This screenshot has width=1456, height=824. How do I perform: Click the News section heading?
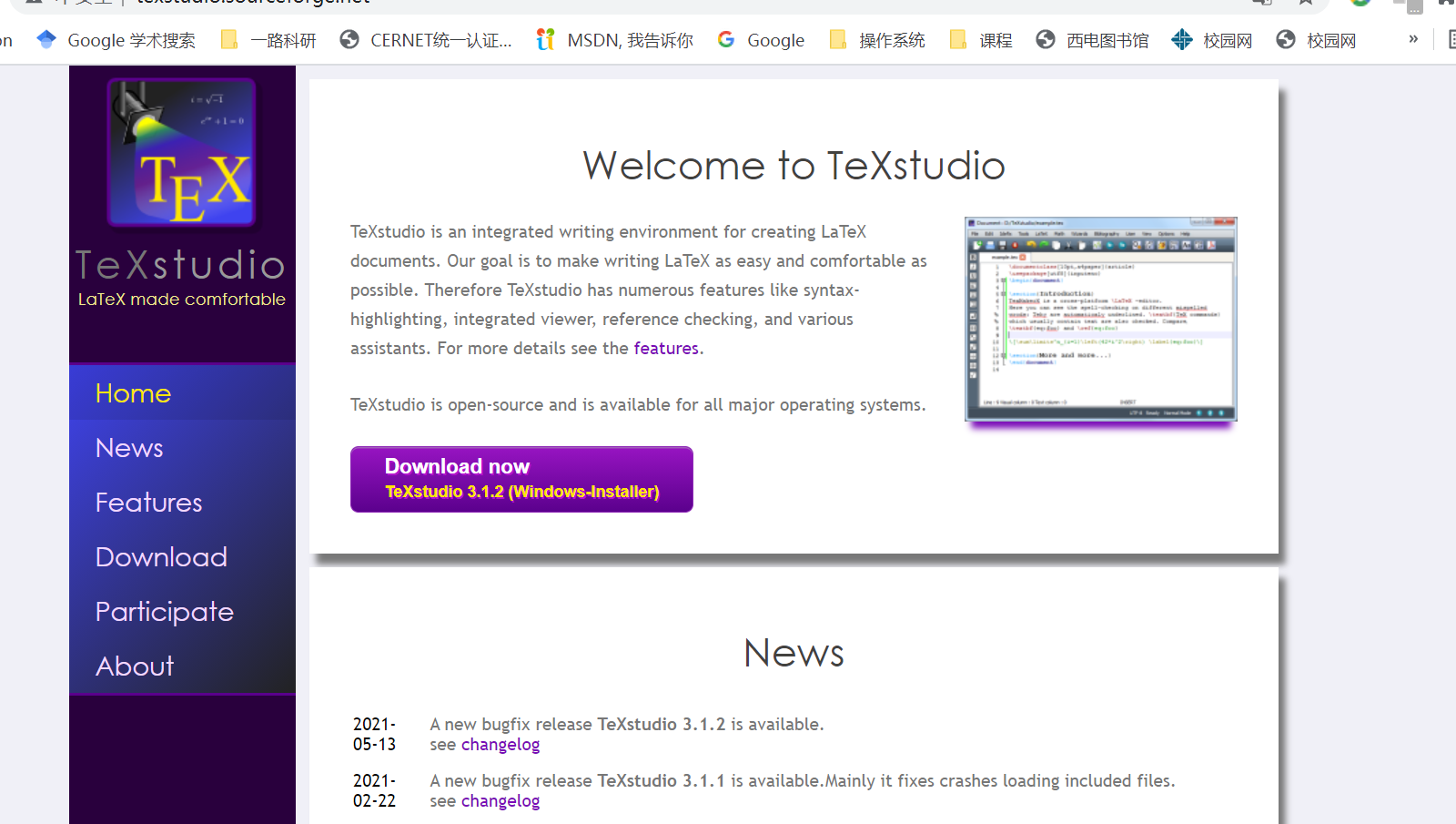pyautogui.click(x=794, y=653)
